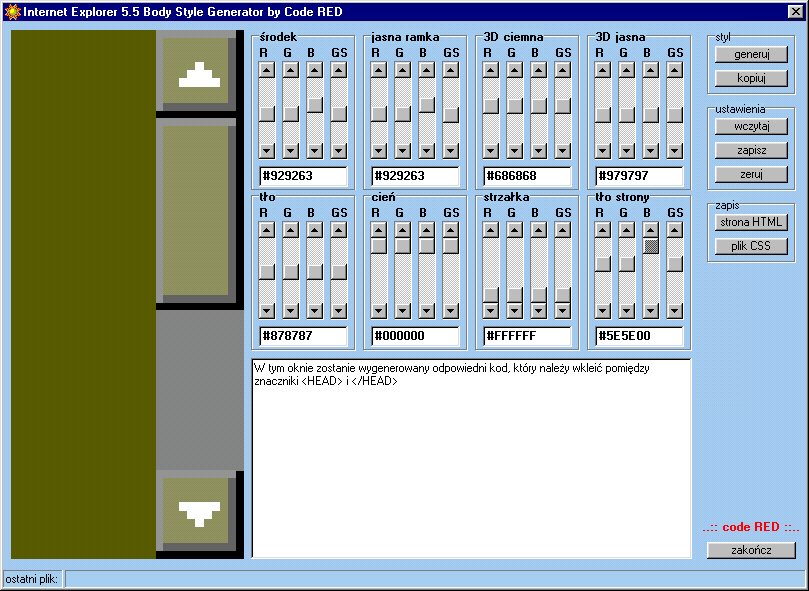Image resolution: width=809 pixels, height=591 pixels.
Task: Load settings with the wczytaj button
Action: coord(751,126)
